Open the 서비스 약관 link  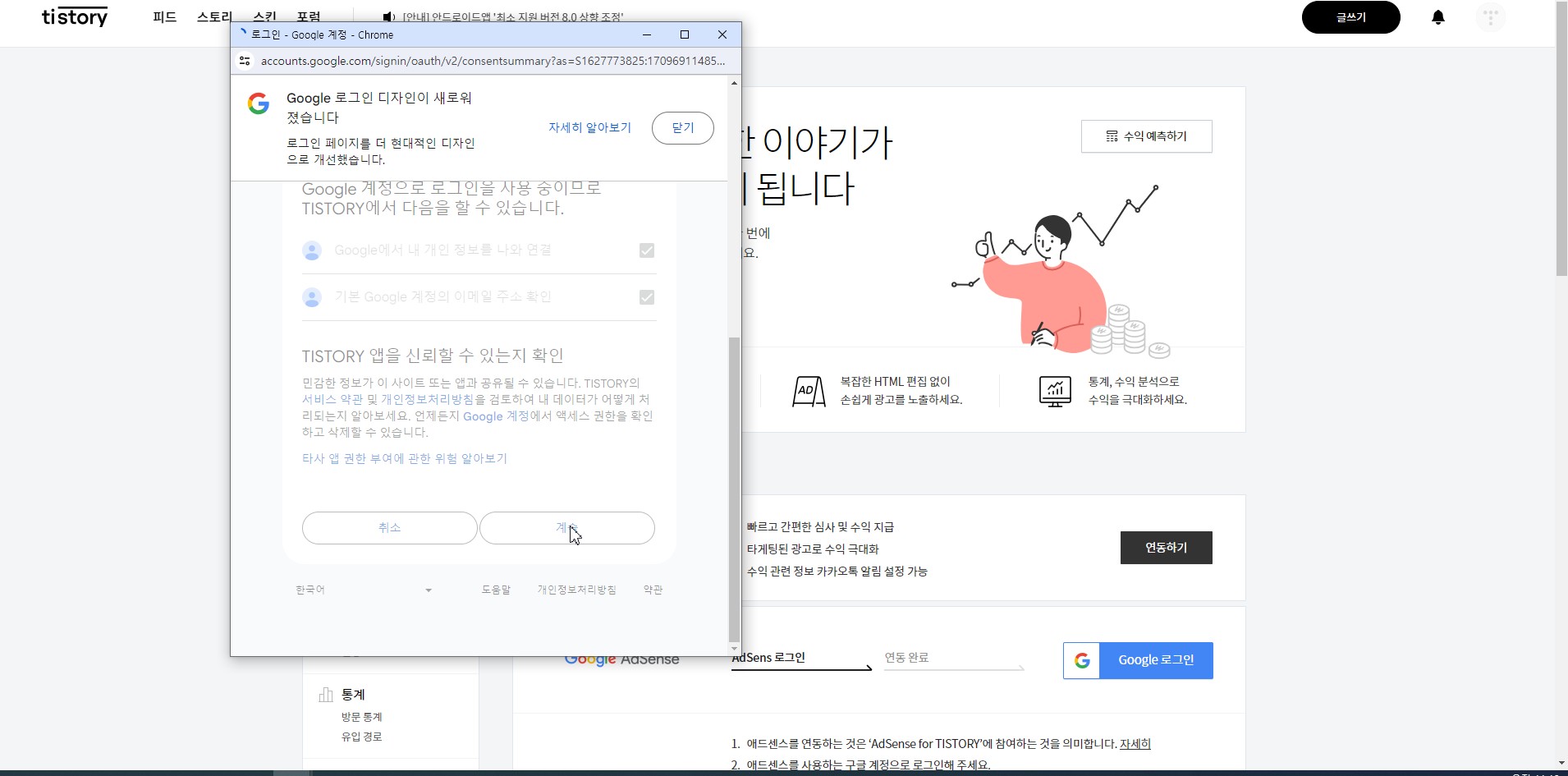(332, 399)
